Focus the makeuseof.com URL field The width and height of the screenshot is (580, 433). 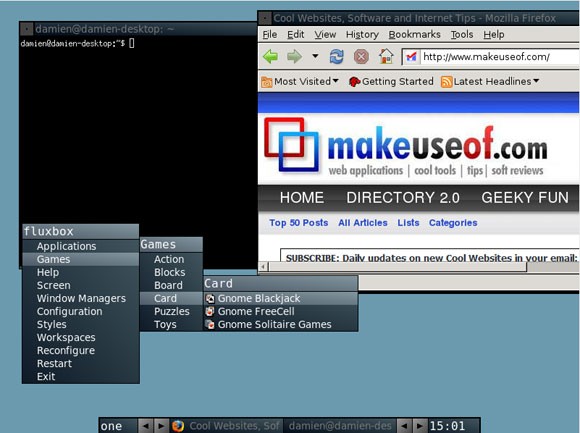(x=490, y=57)
